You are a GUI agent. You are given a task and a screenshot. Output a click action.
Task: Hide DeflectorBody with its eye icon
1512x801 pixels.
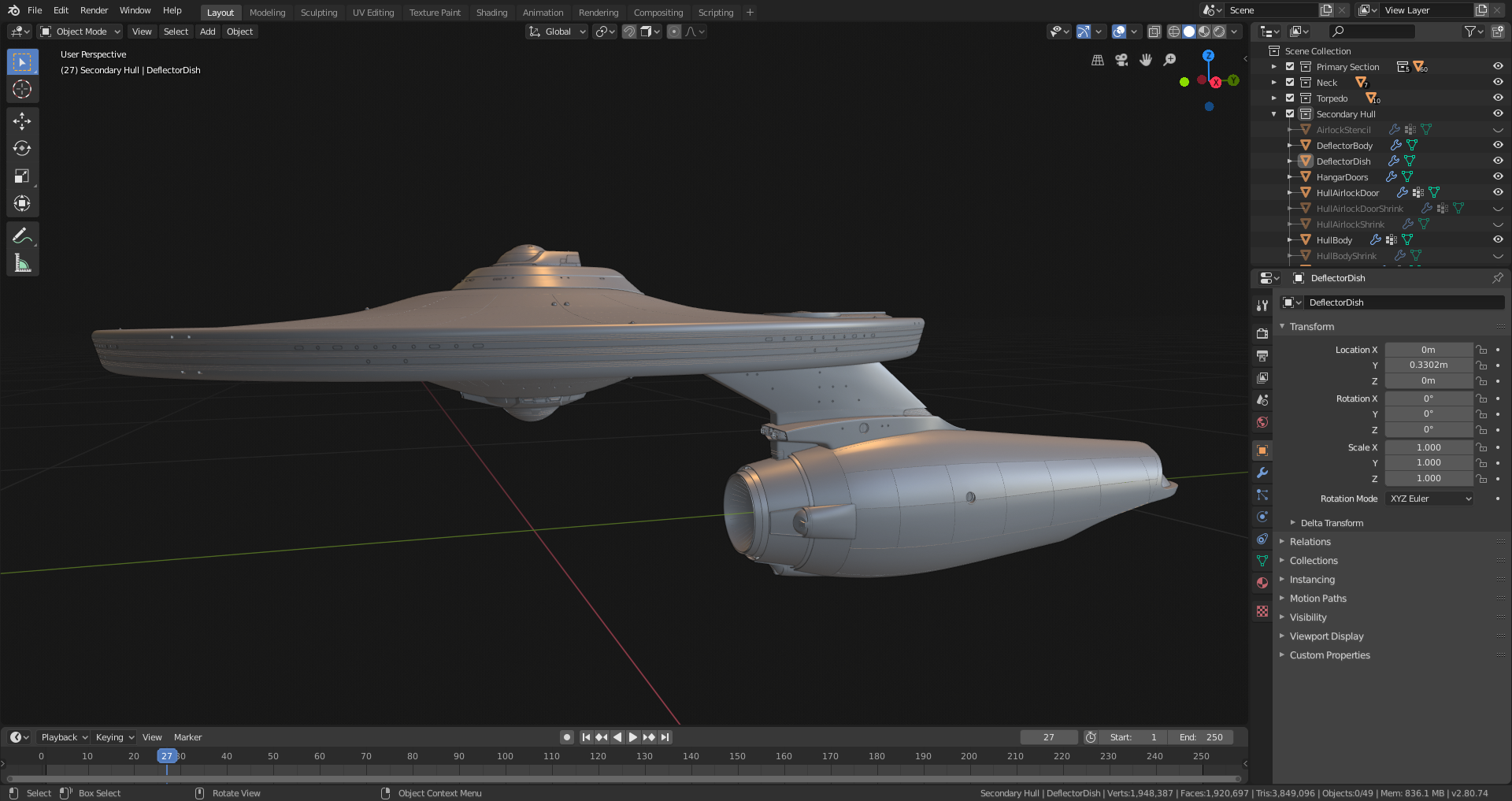(1498, 146)
